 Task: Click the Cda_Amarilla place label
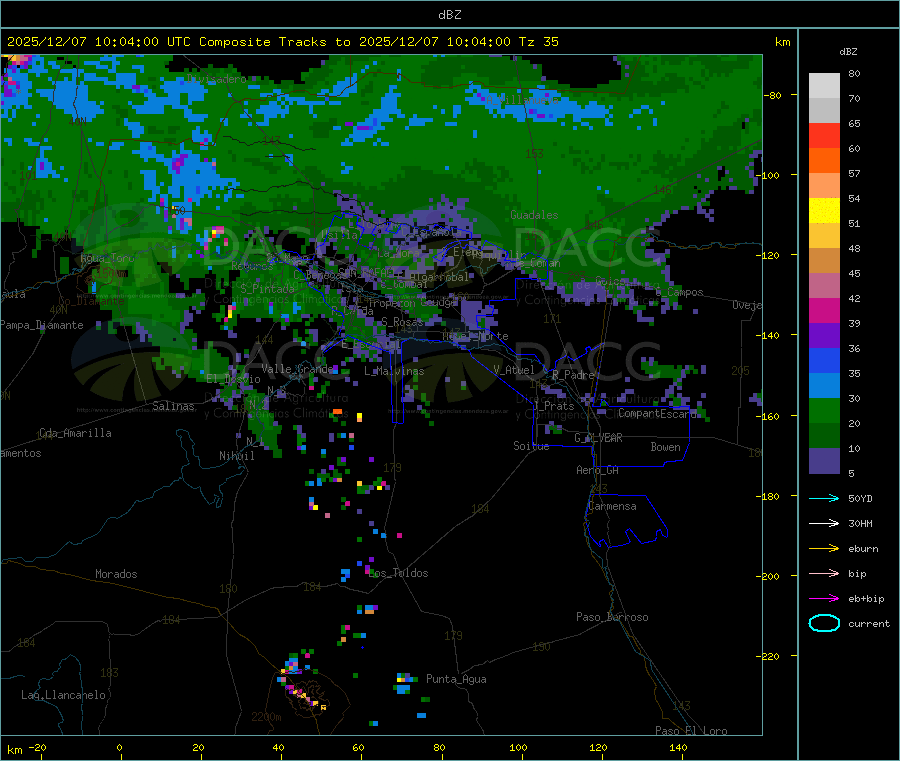(75, 433)
